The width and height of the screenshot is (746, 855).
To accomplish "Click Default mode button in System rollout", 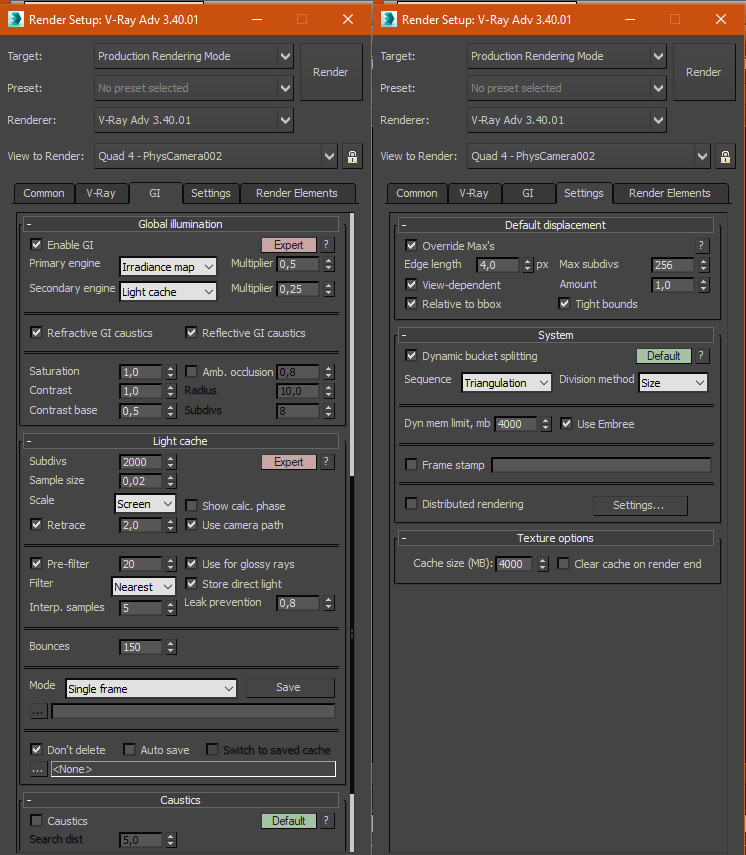I will (664, 356).
